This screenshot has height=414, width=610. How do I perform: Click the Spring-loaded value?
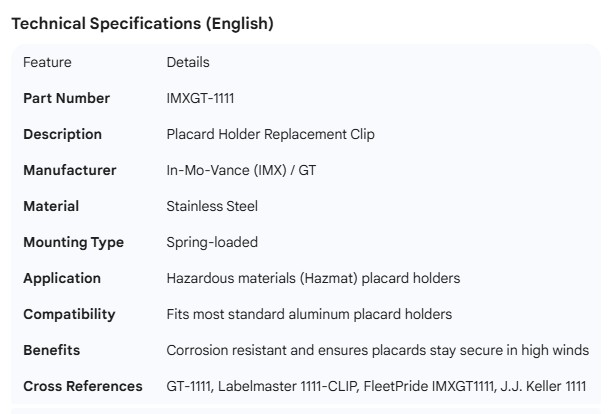click(x=212, y=242)
